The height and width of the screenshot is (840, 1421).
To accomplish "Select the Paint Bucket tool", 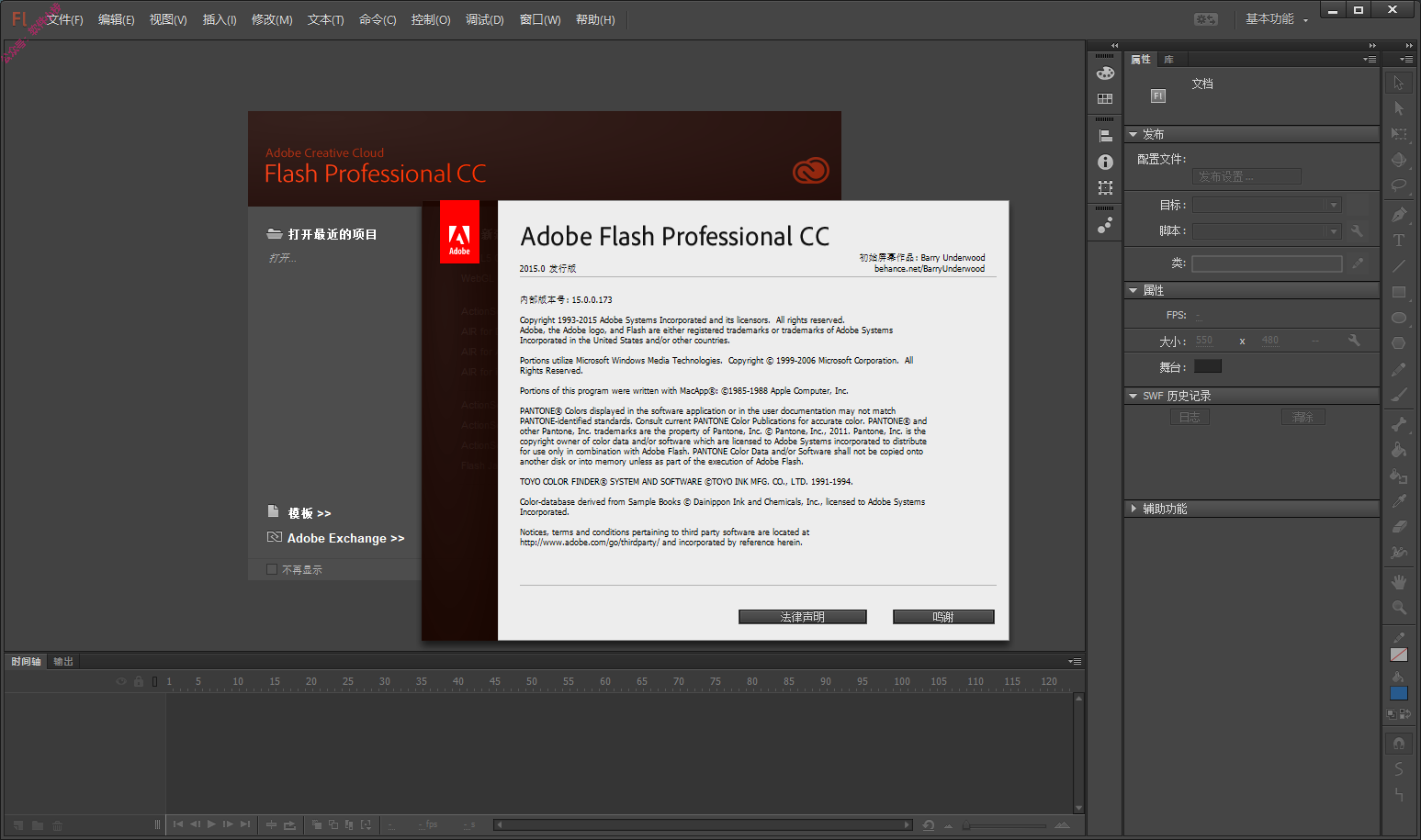I will point(1398,450).
